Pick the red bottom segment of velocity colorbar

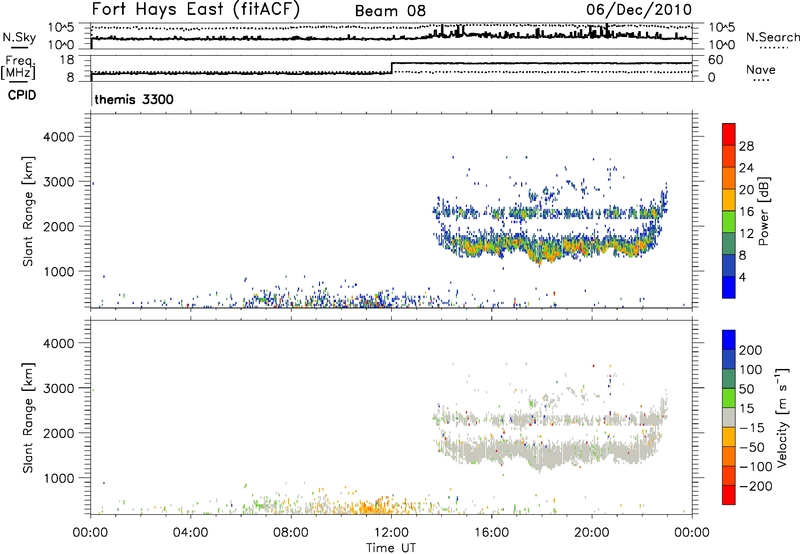pos(729,495)
